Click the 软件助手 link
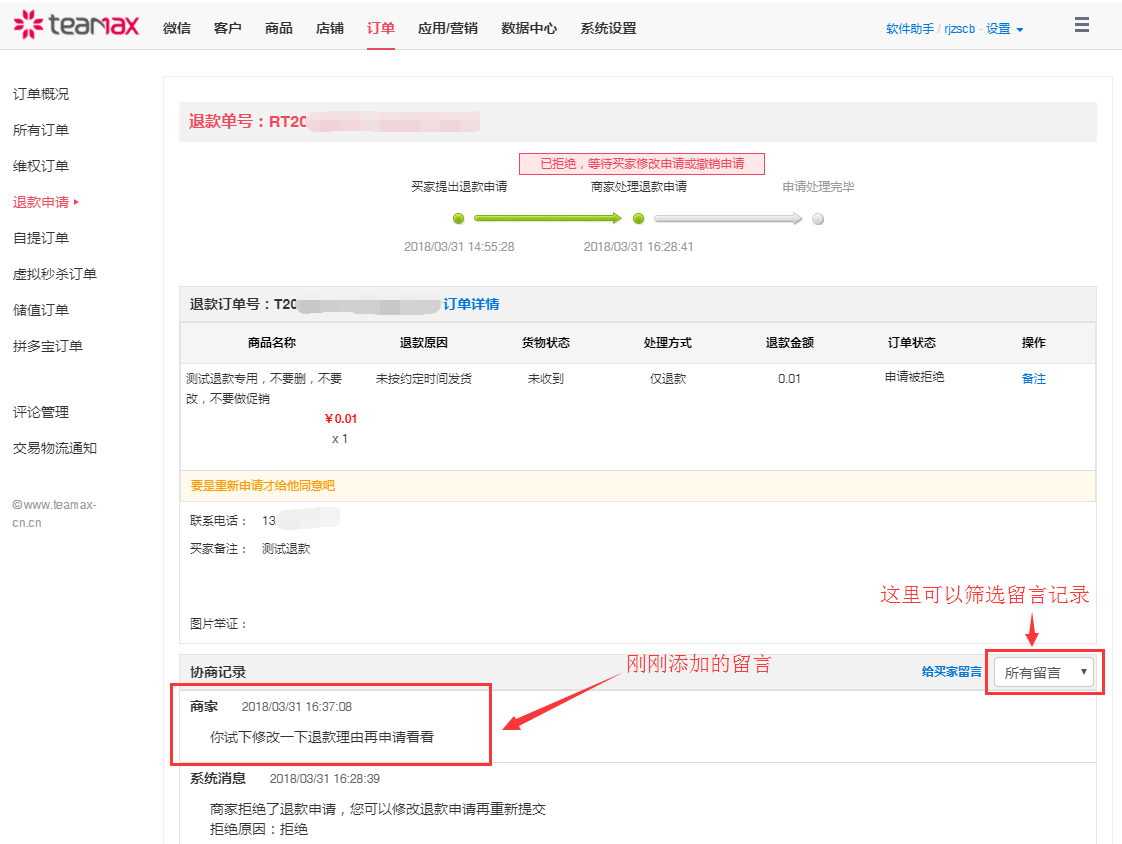 [909, 29]
